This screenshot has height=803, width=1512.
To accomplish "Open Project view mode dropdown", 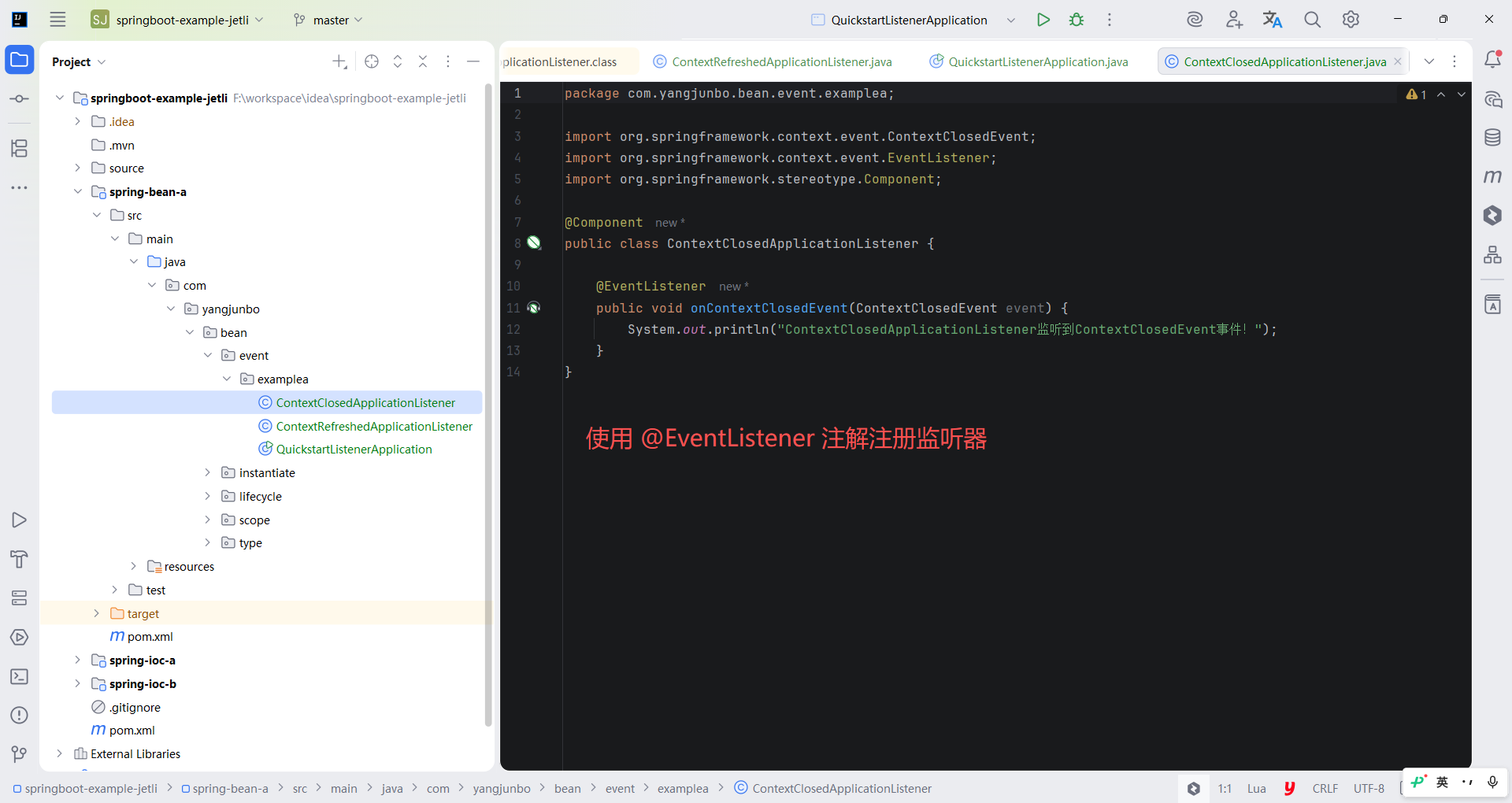I will [x=79, y=61].
